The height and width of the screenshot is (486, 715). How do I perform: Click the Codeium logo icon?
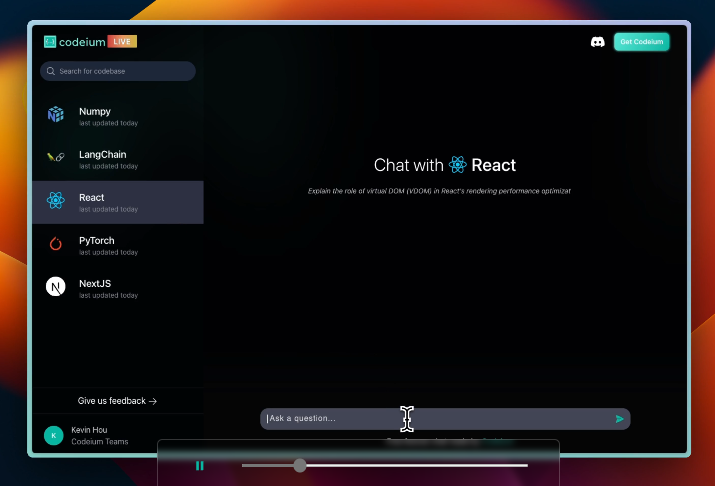point(50,42)
